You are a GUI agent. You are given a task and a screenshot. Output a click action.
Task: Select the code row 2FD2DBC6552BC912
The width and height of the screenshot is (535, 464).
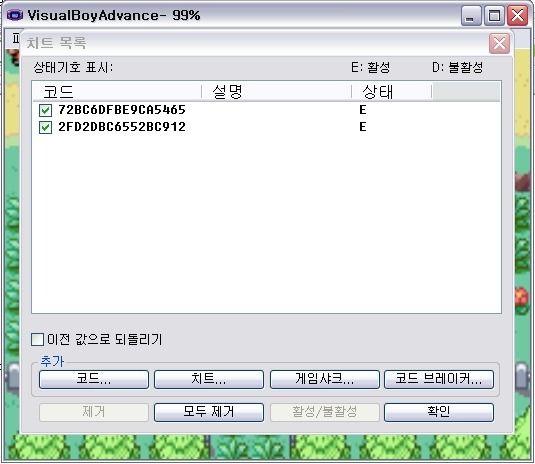[x=122, y=127]
